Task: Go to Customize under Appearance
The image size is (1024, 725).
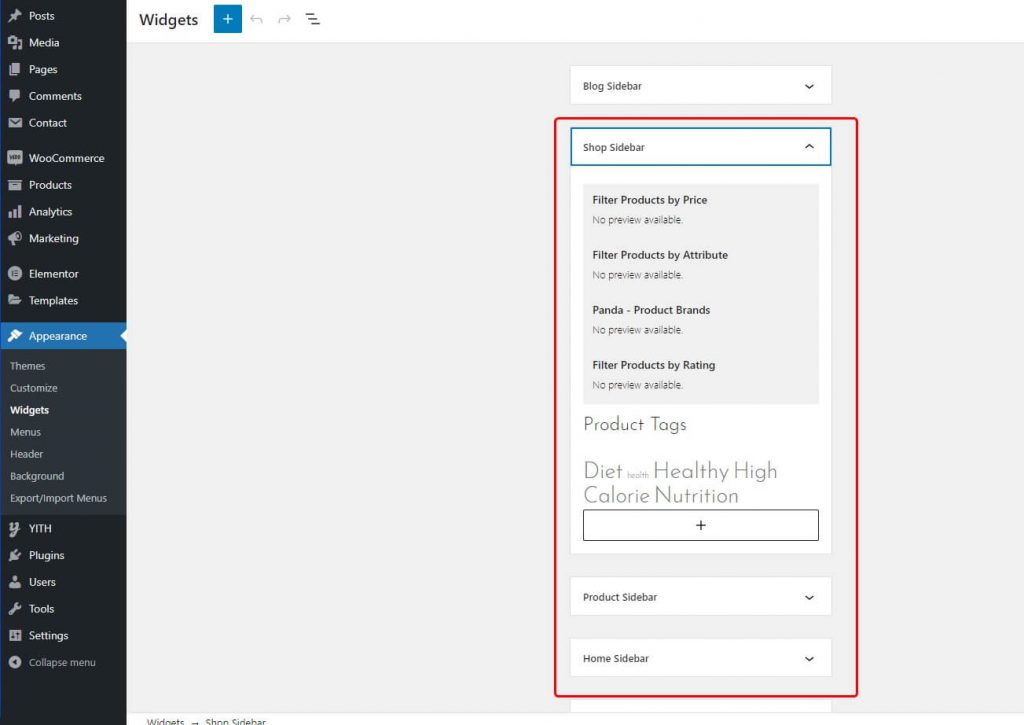Action: coord(34,388)
